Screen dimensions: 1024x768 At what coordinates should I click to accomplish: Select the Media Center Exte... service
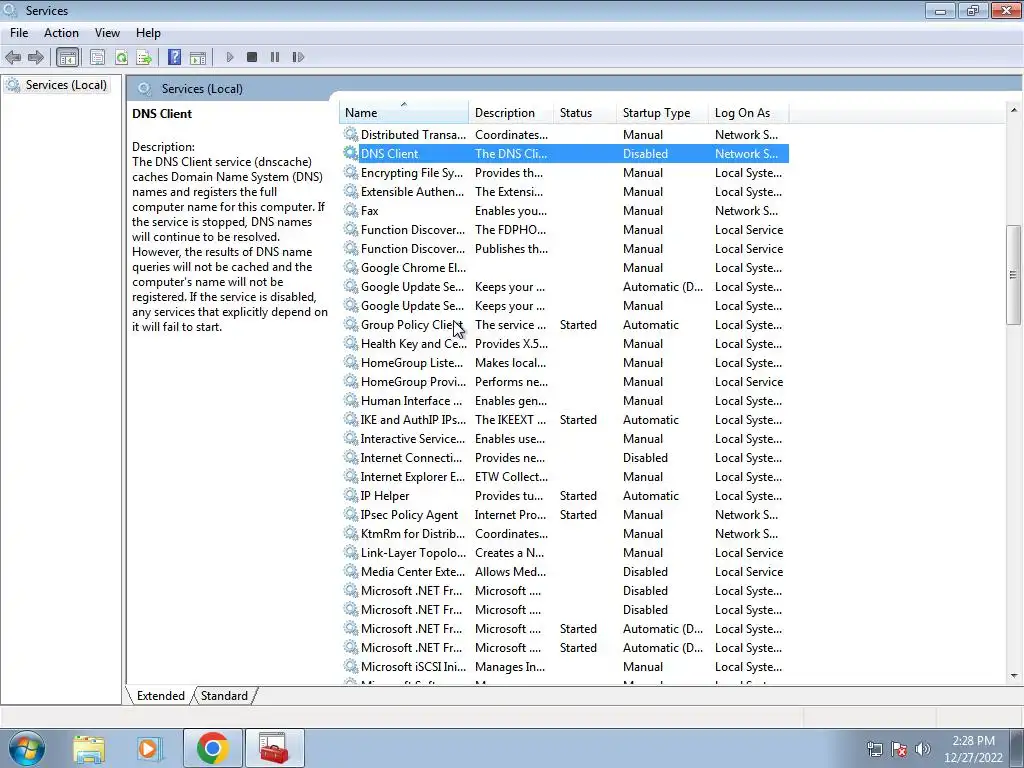(565, 571)
